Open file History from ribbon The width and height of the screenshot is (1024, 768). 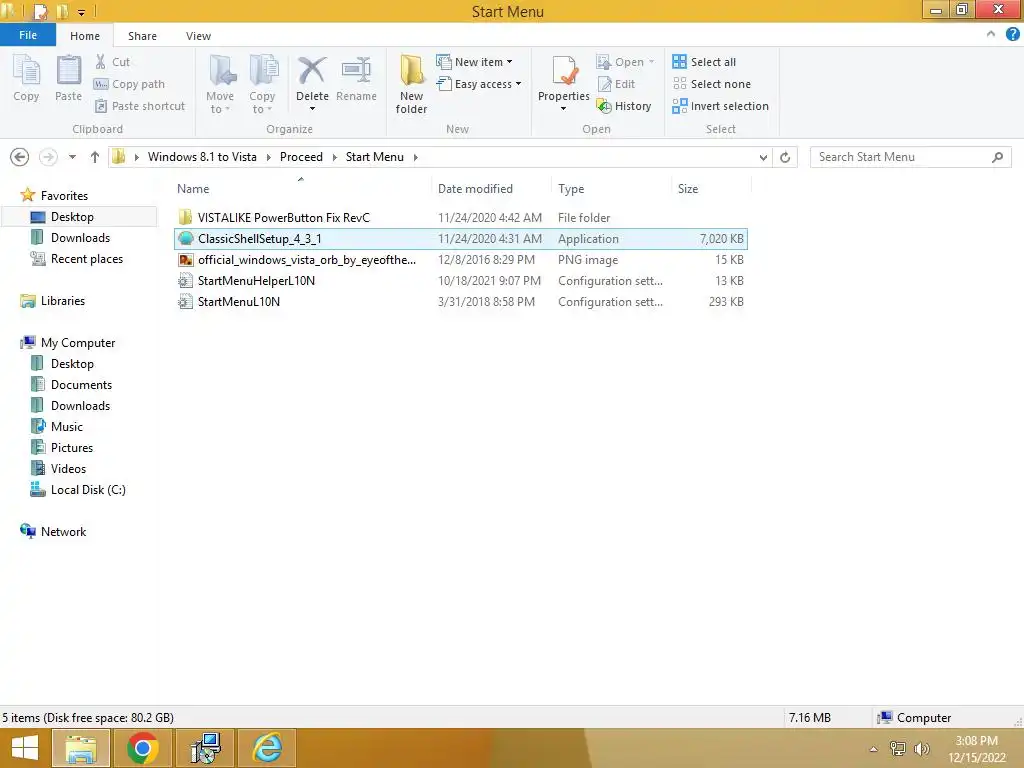[624, 106]
